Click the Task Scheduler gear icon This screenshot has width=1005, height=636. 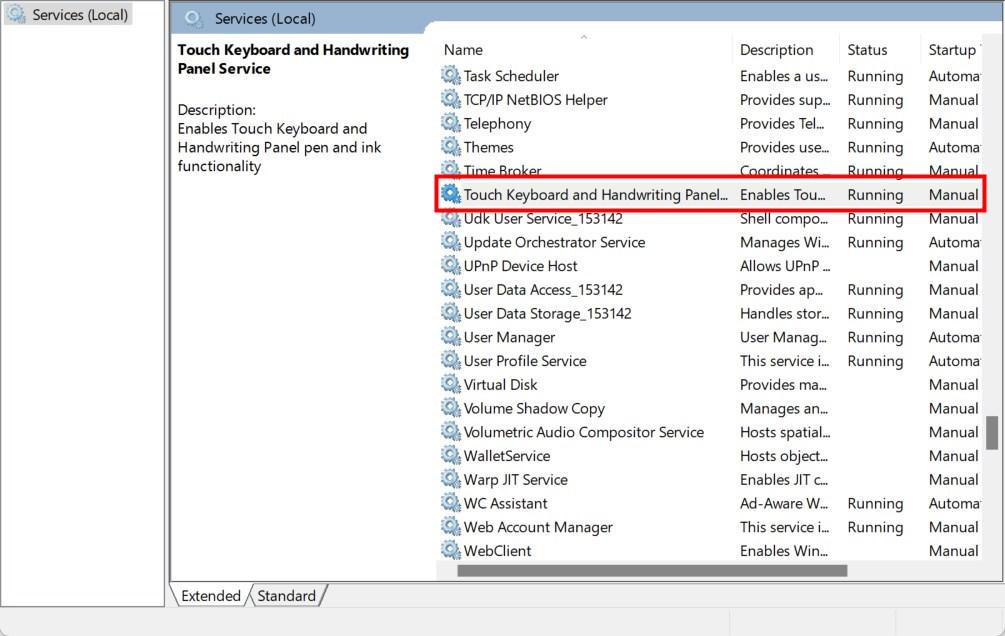point(451,76)
